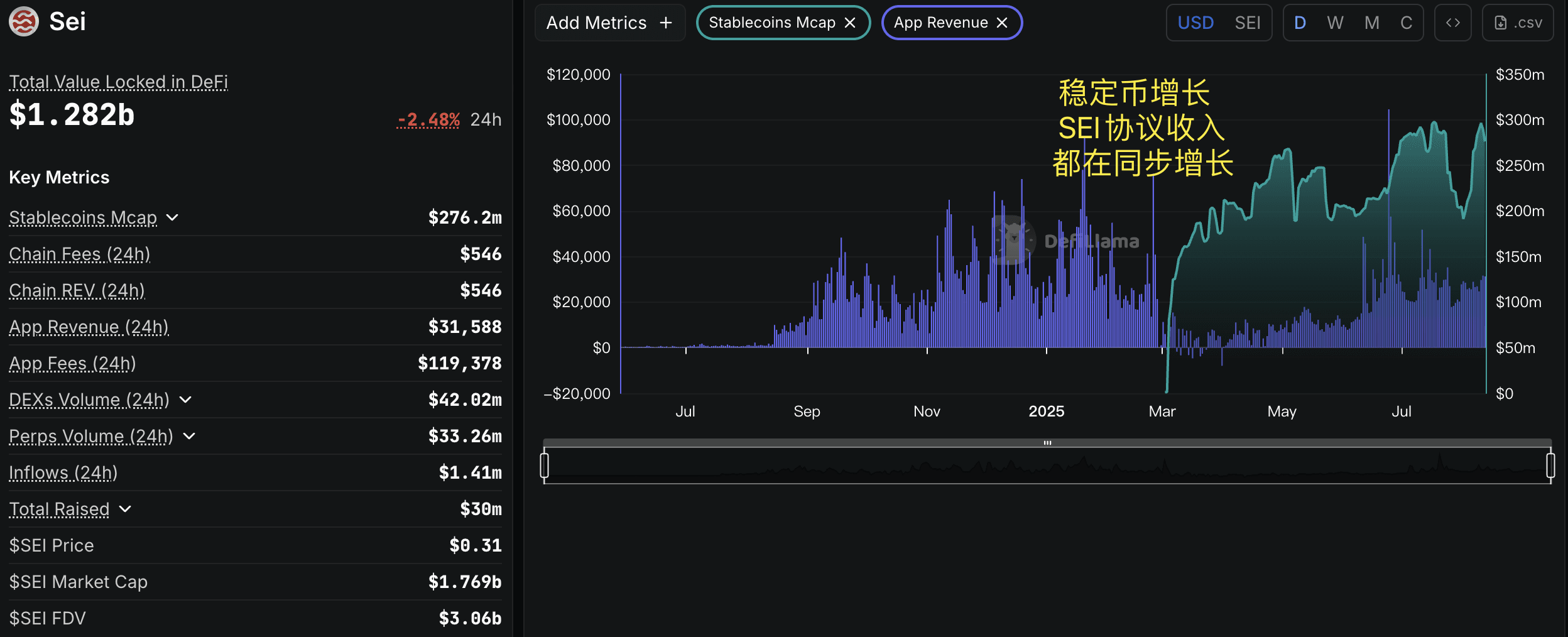This screenshot has width=1568, height=637.
Task: Remove the Stablecoins Mcap metric chip
Action: pos(850,23)
